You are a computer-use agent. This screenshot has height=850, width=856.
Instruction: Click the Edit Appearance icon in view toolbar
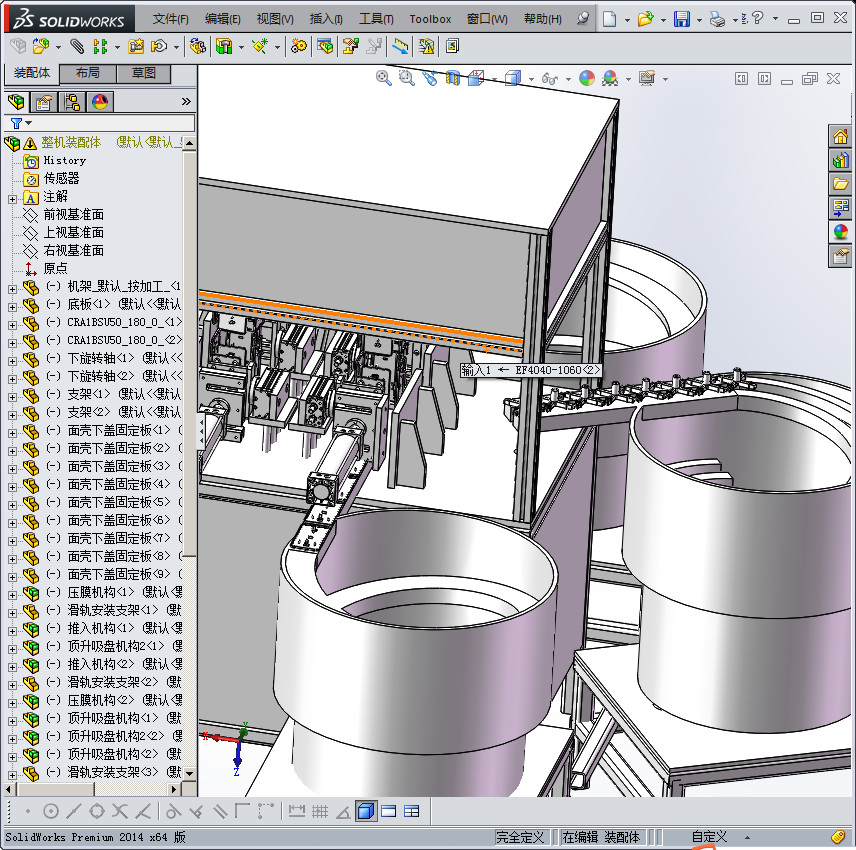pyautogui.click(x=587, y=78)
